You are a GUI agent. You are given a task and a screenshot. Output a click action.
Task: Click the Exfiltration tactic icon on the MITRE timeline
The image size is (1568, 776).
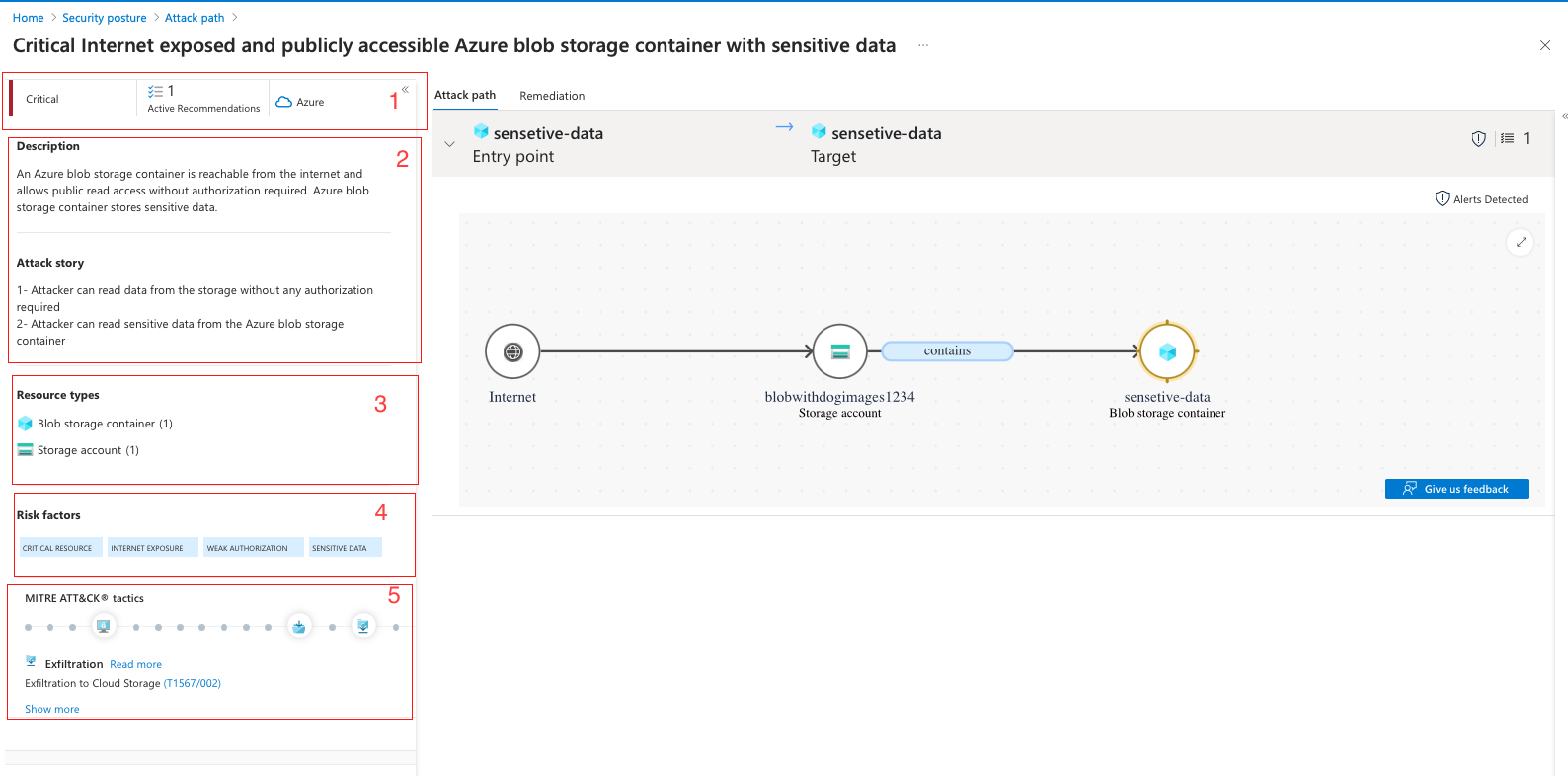pyautogui.click(x=363, y=626)
